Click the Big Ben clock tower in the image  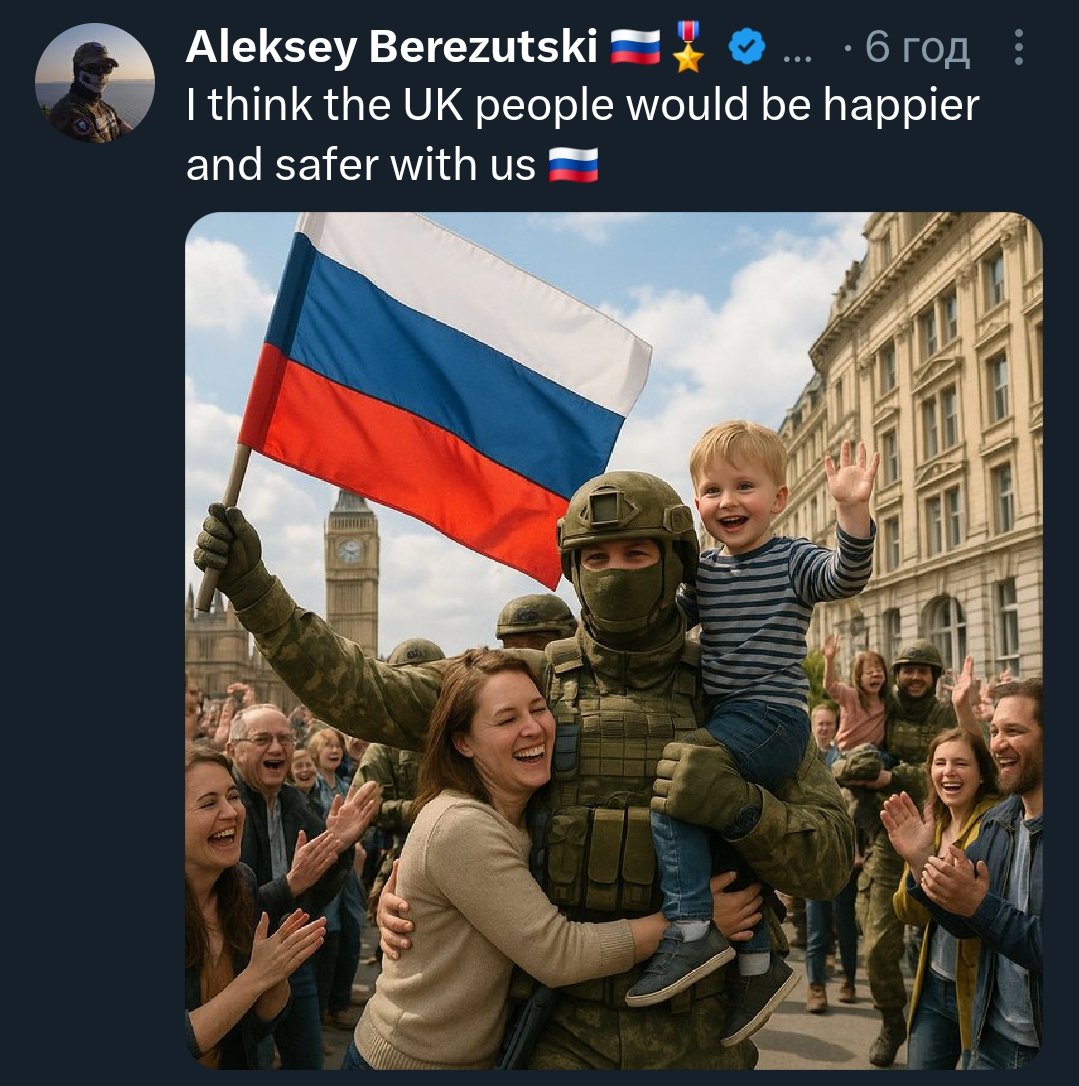click(352, 571)
